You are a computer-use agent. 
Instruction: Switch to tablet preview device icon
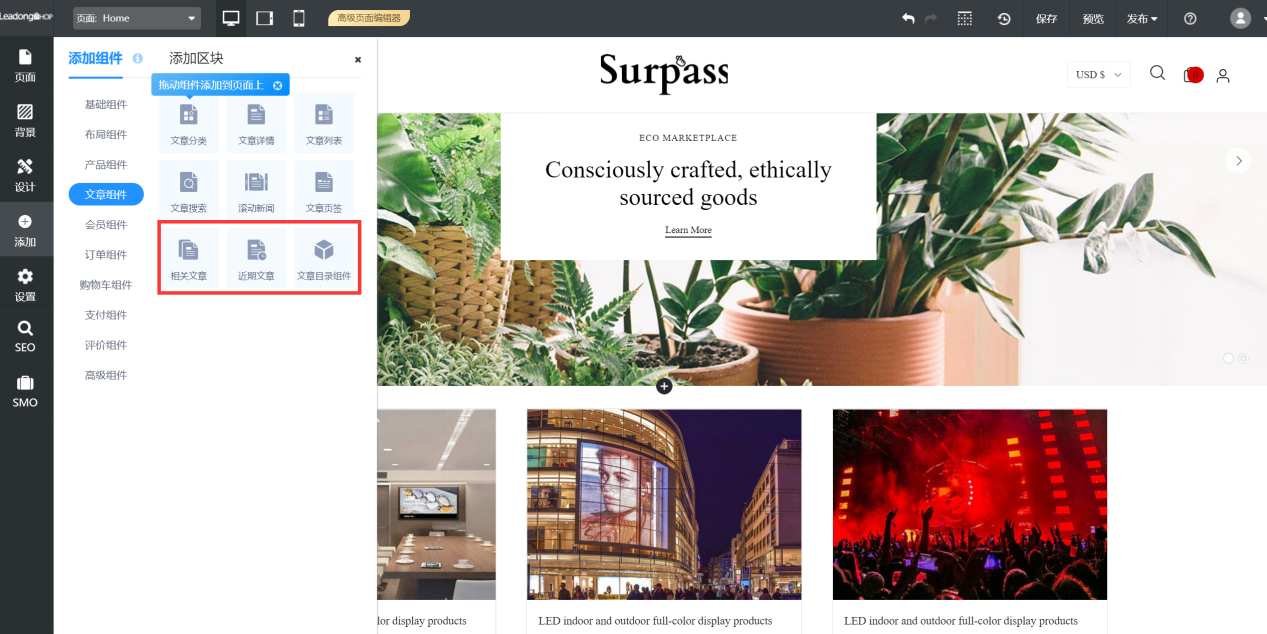point(265,18)
